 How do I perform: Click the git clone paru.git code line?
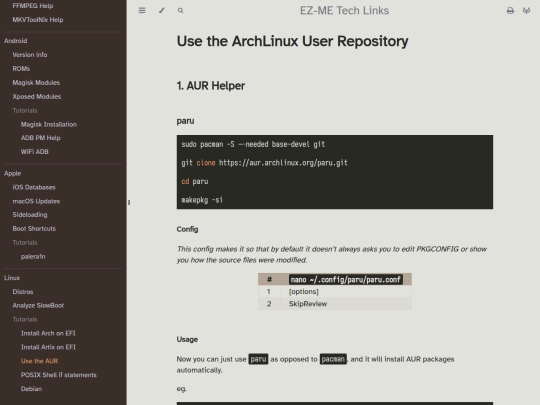click(x=264, y=163)
